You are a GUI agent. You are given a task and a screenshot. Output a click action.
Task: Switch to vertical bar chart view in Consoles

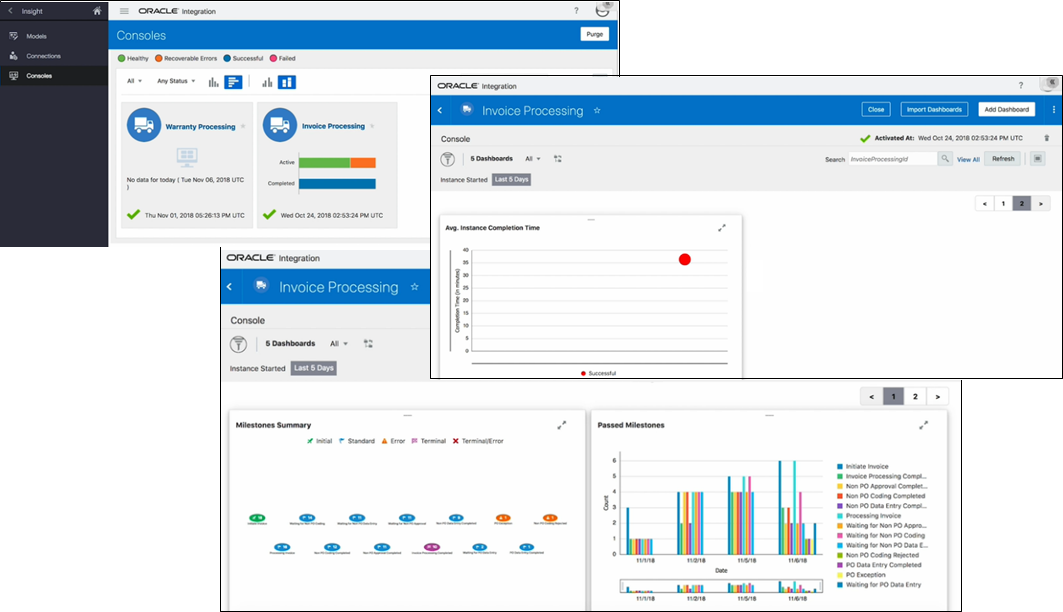click(213, 82)
